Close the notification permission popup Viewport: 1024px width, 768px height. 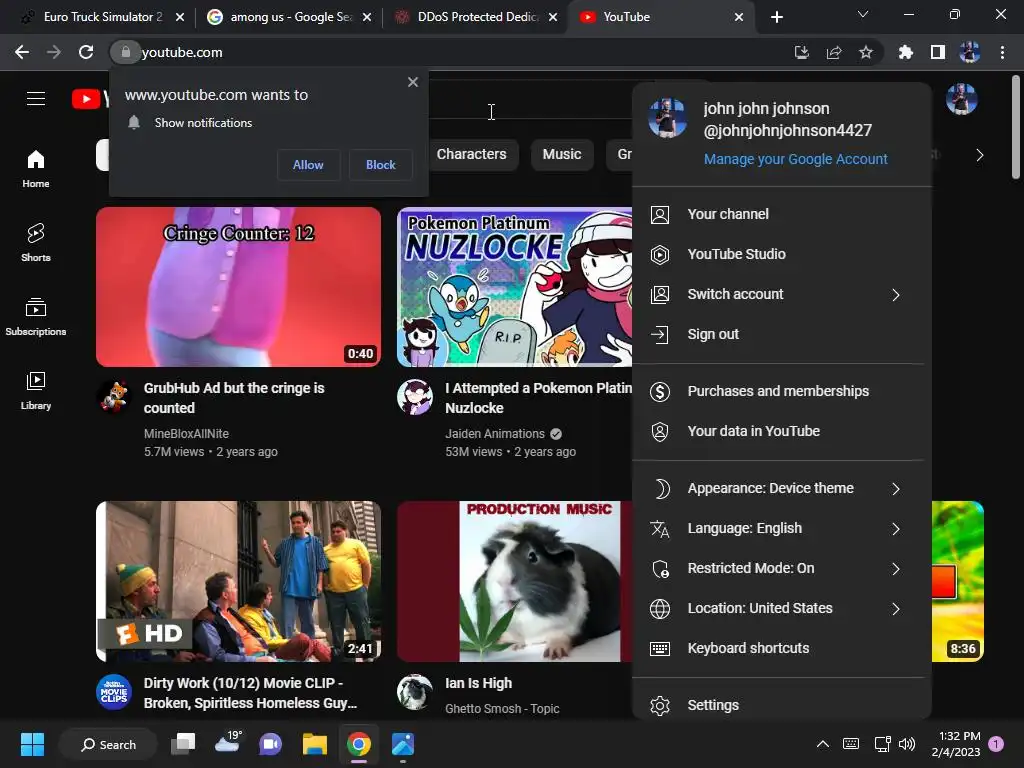point(413,82)
